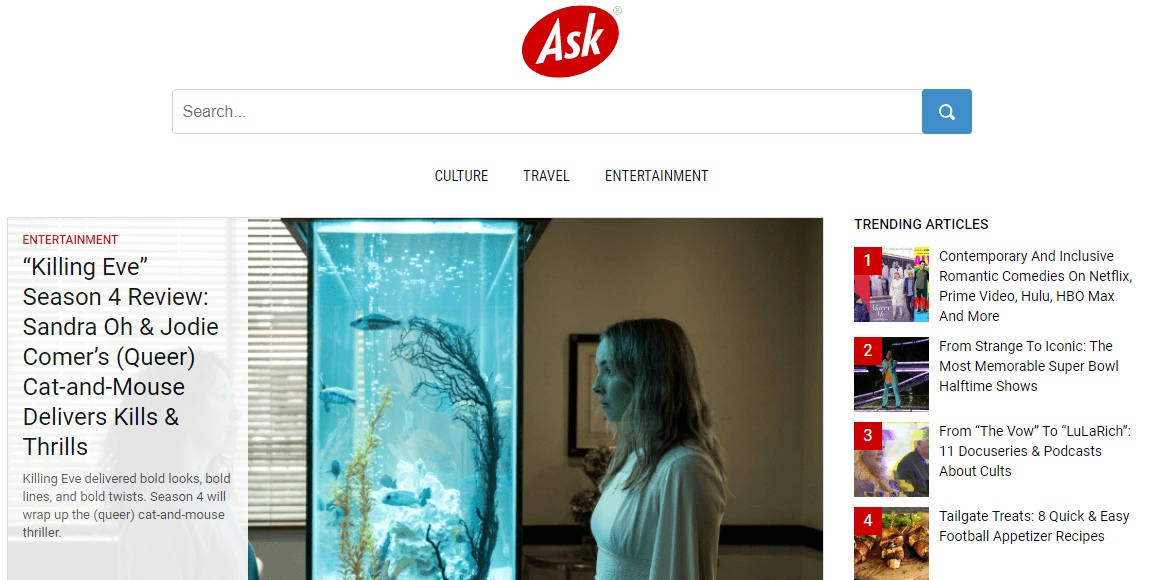Click the red Entertainment category label
Image resolution: width=1157 pixels, height=580 pixels.
tap(70, 240)
